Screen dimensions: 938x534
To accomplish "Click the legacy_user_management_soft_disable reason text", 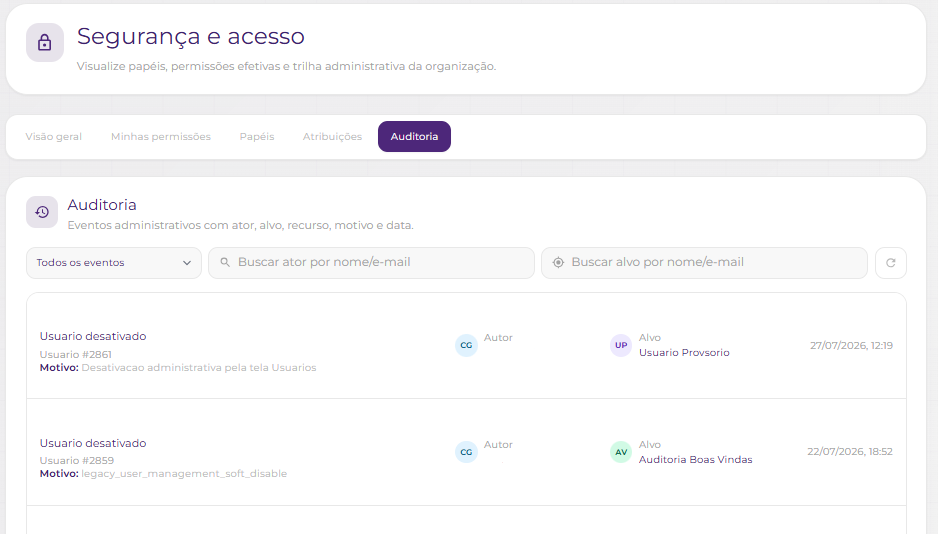I will [x=184, y=474].
